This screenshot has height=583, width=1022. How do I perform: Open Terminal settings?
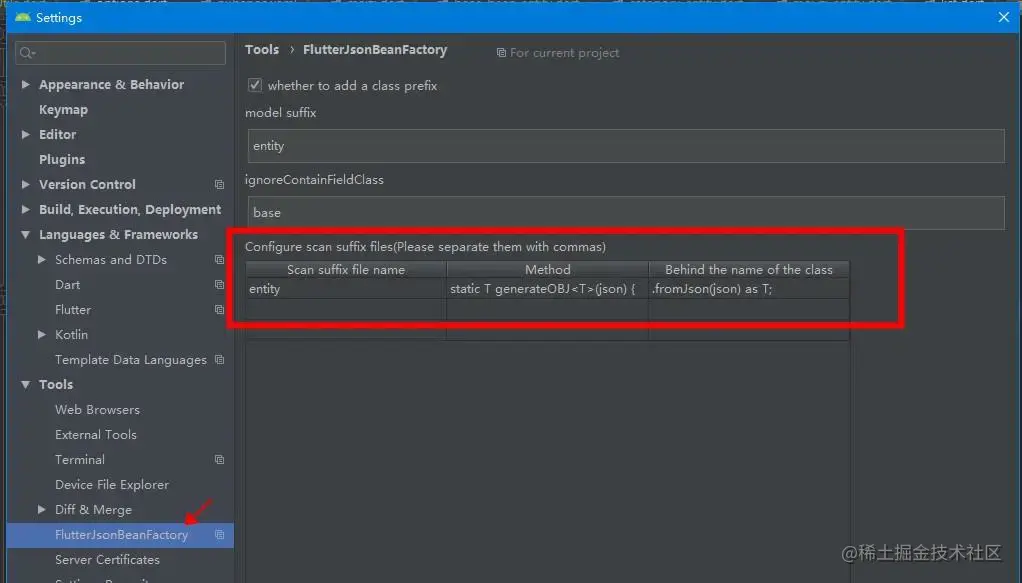[80, 460]
